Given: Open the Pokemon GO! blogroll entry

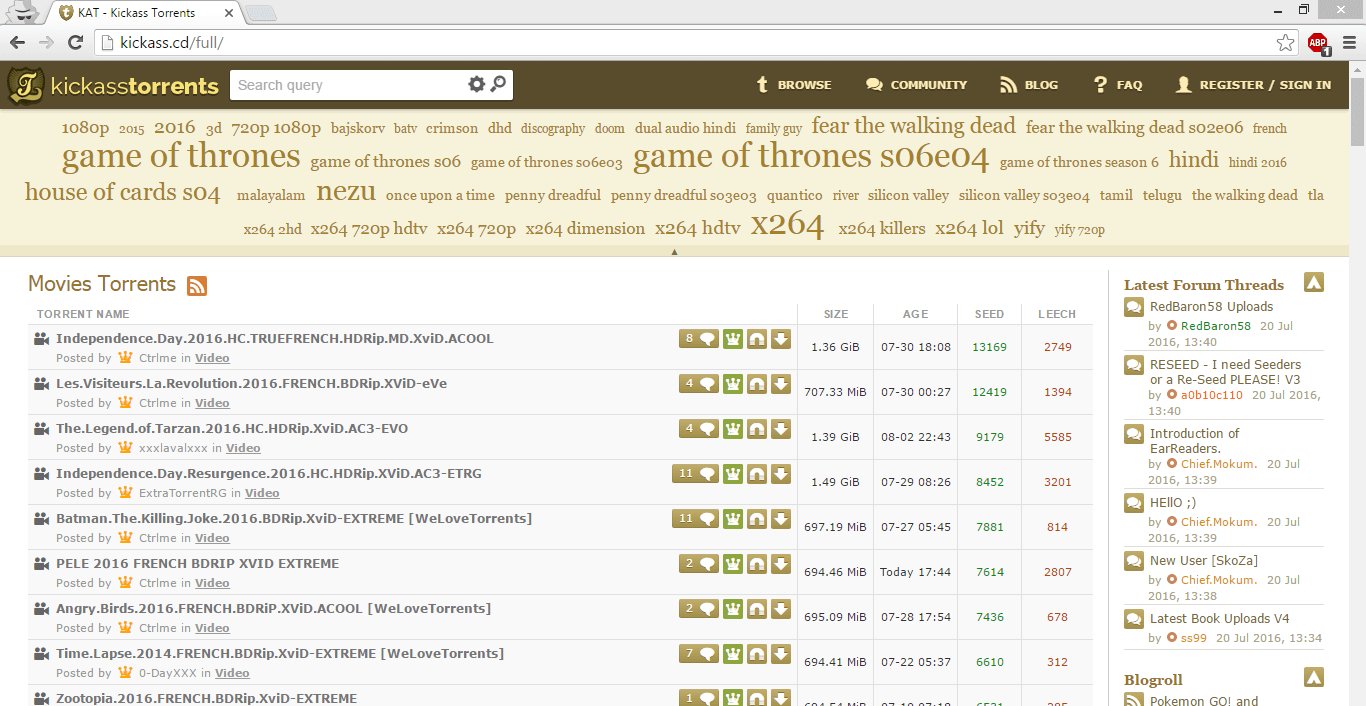Looking at the screenshot, I should pos(1204,700).
